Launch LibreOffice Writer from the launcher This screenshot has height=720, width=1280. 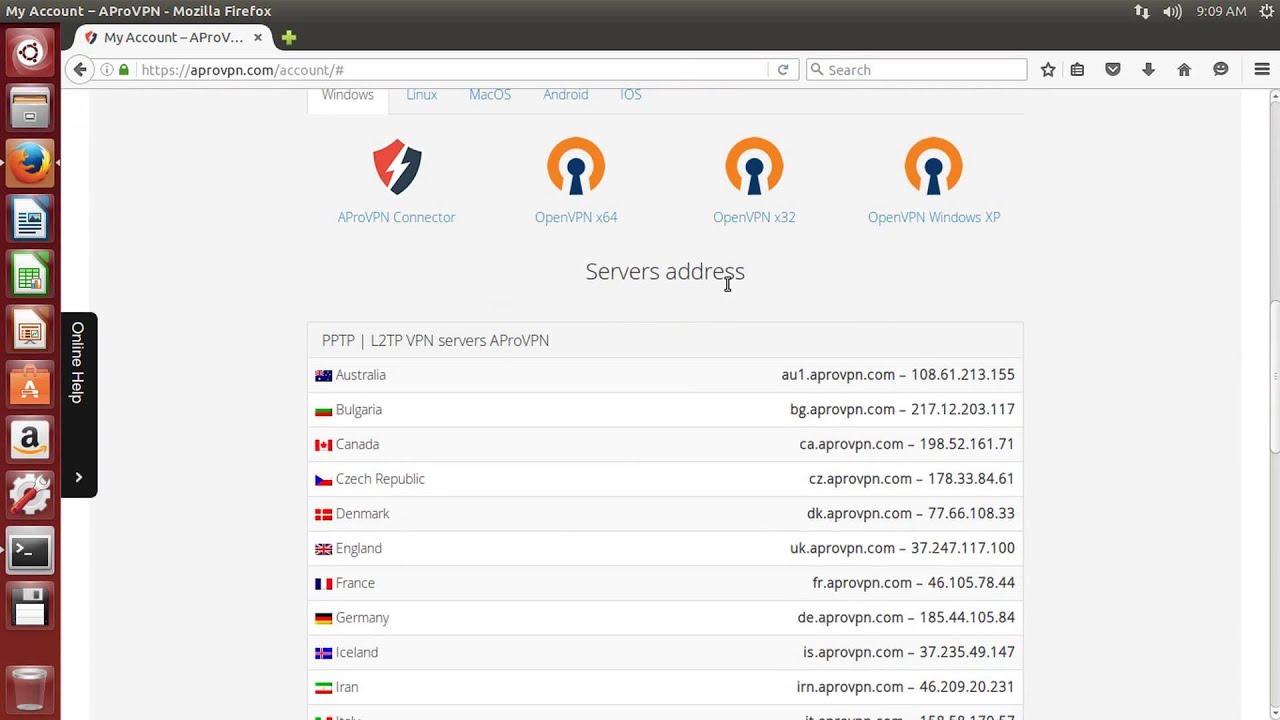tap(30, 217)
